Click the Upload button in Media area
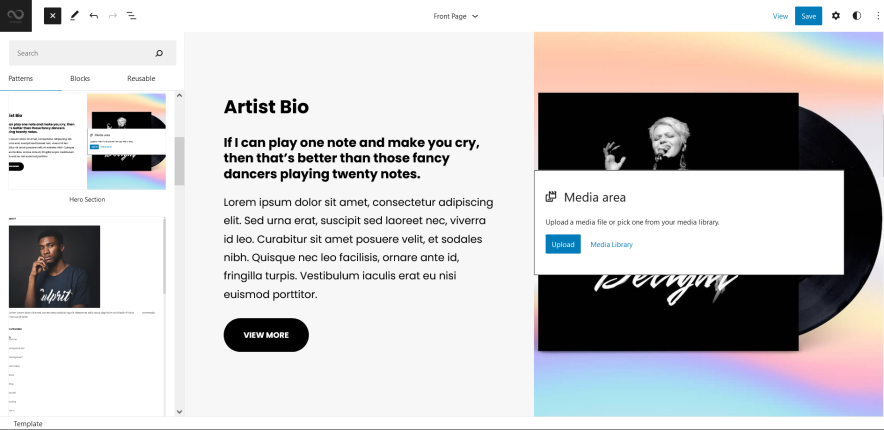This screenshot has width=884, height=430. (x=563, y=244)
